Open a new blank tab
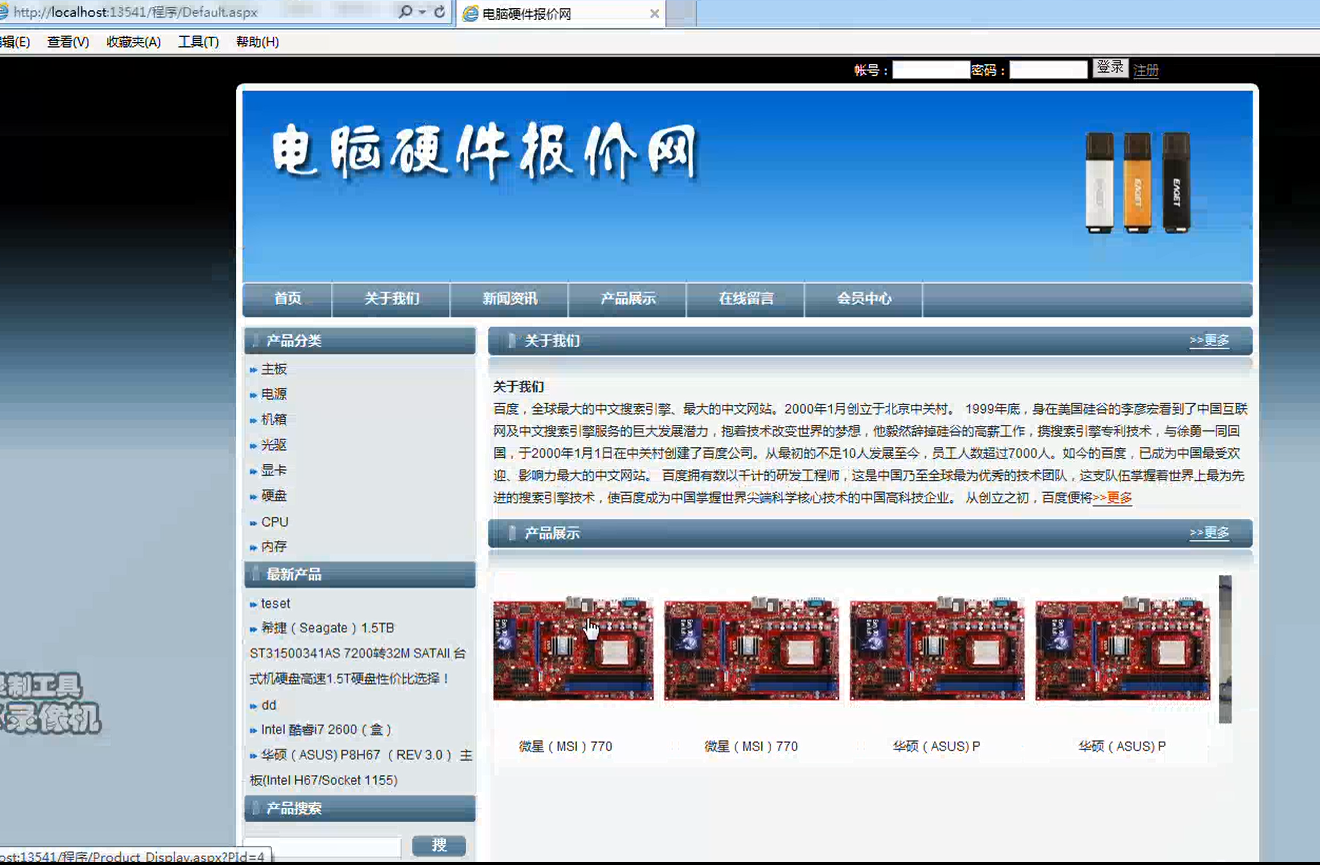 (x=681, y=14)
